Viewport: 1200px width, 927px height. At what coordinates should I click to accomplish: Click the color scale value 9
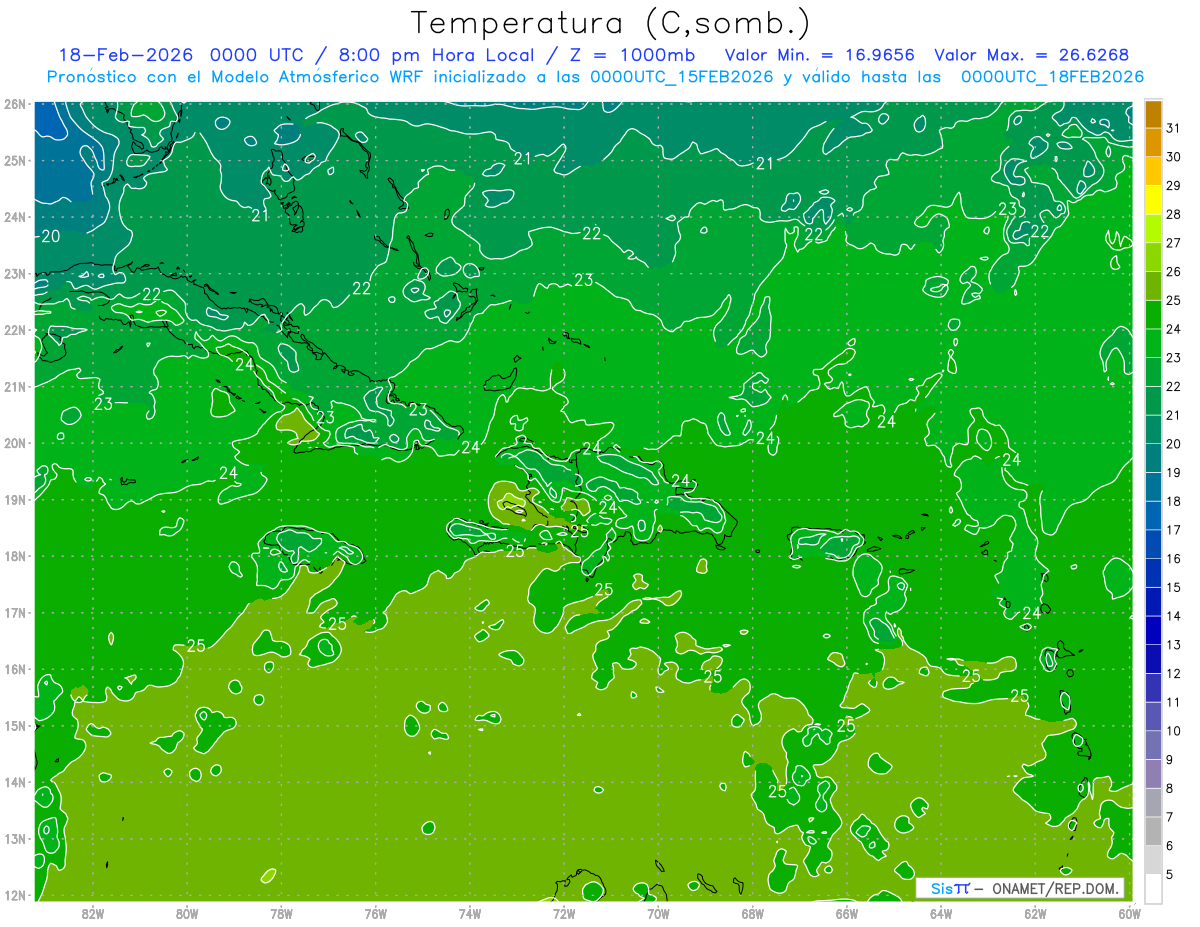pyautogui.click(x=1170, y=759)
